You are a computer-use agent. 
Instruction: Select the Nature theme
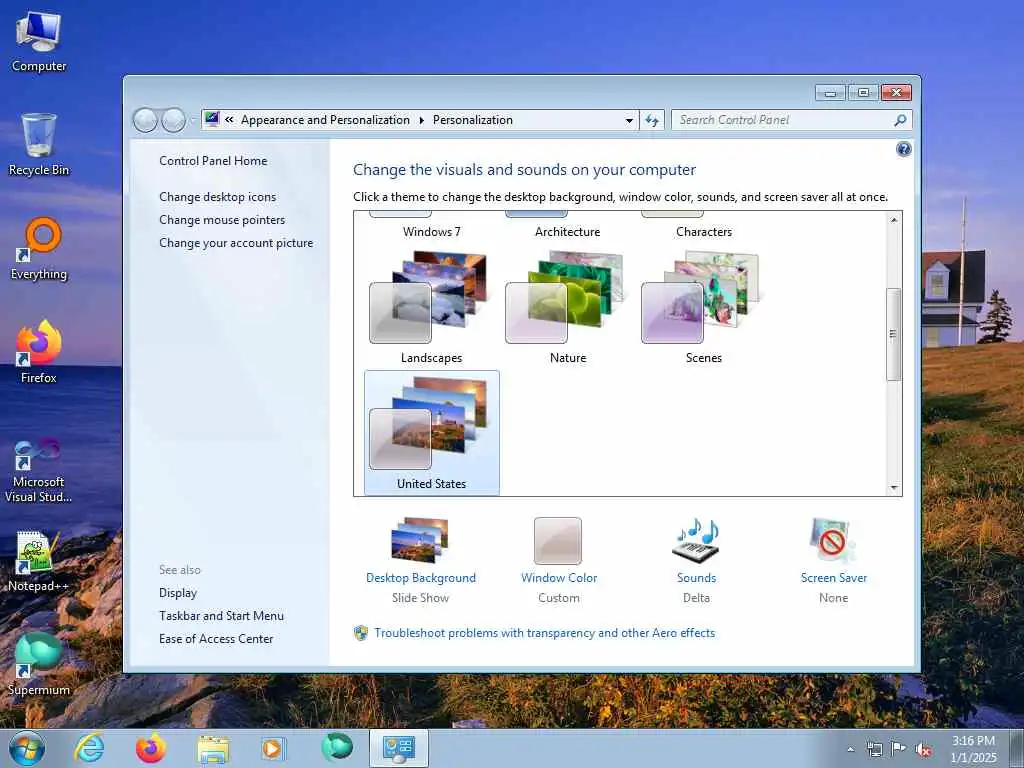click(x=568, y=307)
